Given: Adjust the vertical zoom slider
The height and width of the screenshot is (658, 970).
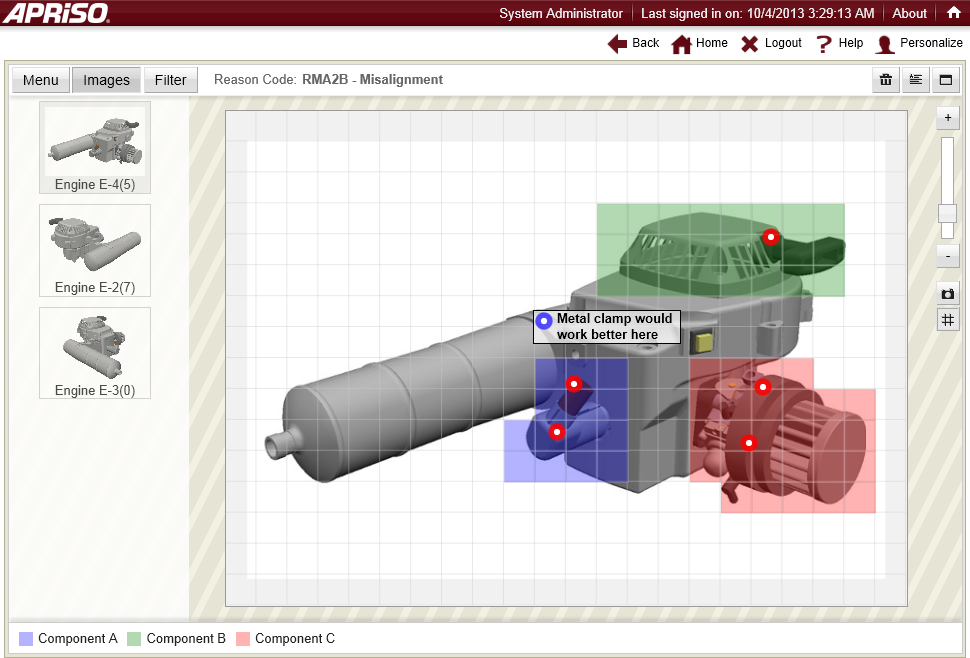Looking at the screenshot, I should pos(947,213).
